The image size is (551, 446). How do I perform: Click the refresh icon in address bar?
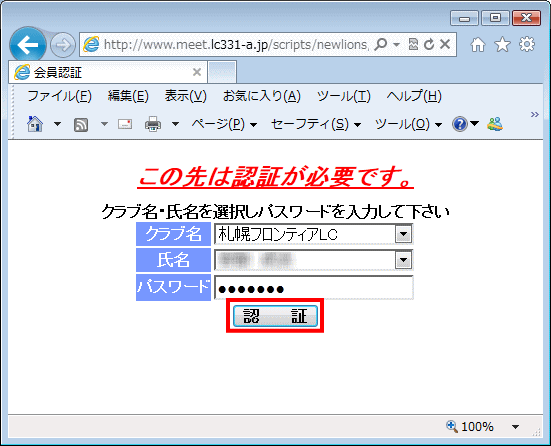click(x=429, y=45)
